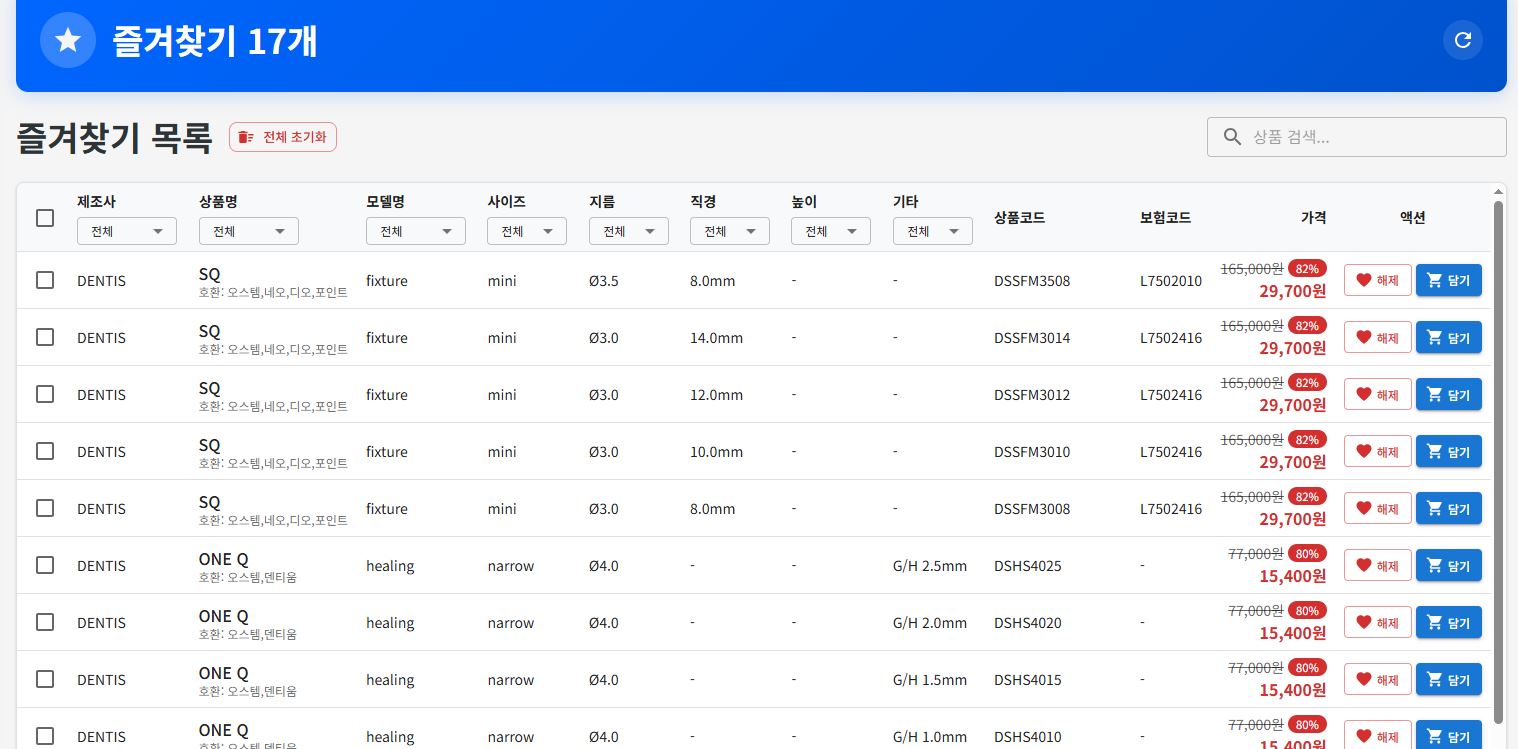Click the refresh icon in blue header
Screen dimensions: 1518x749
(1462, 40)
